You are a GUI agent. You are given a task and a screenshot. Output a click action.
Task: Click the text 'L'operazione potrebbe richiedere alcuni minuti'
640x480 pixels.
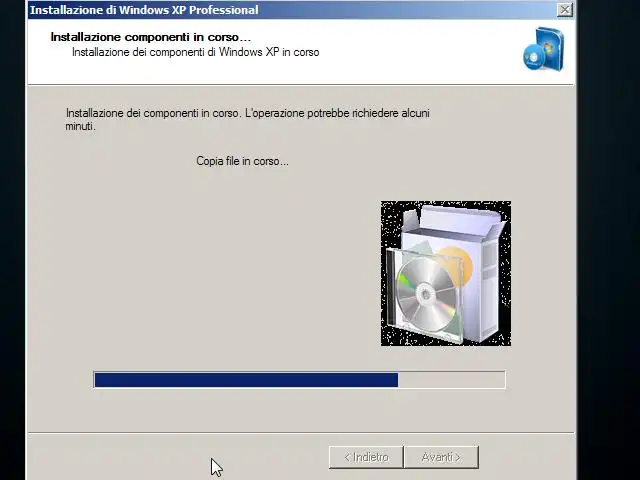point(247,120)
